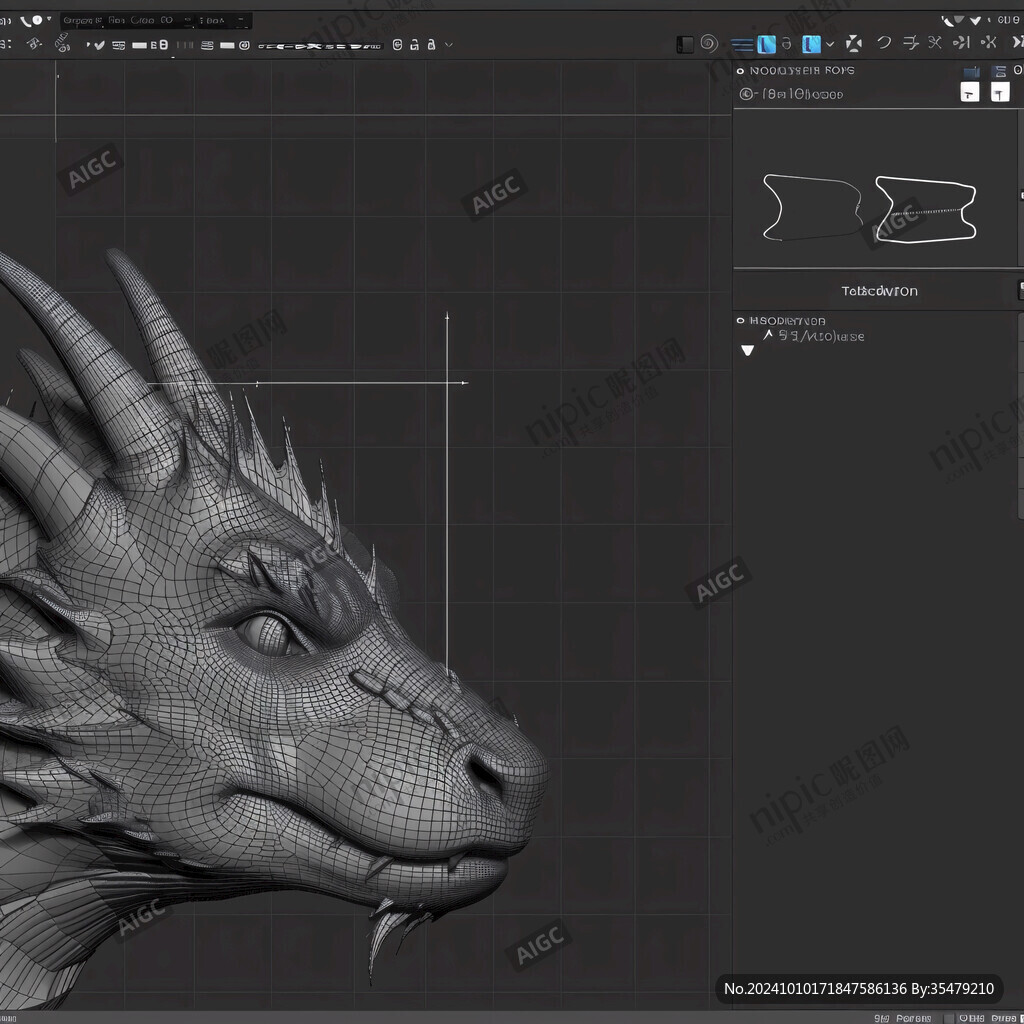Click the white bar button before the EB icon
This screenshot has height=1024, width=1024.
tap(139, 45)
